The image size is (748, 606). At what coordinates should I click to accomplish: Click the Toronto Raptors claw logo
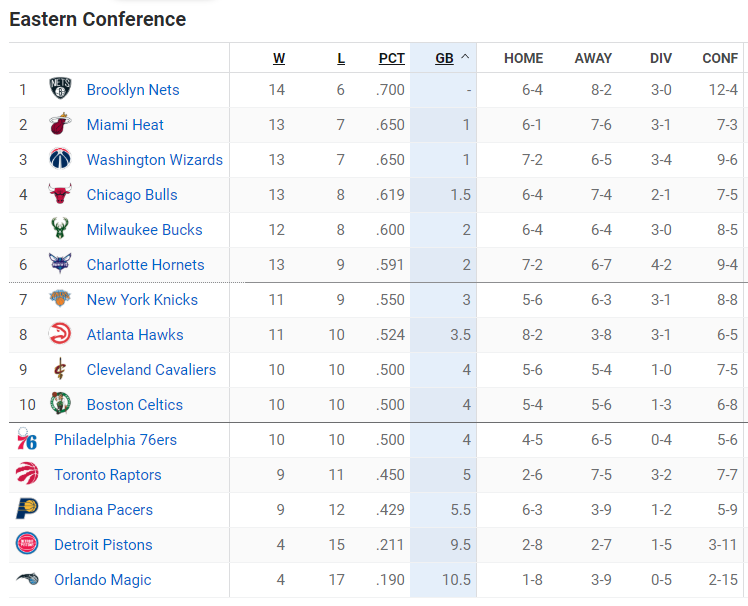(27, 473)
